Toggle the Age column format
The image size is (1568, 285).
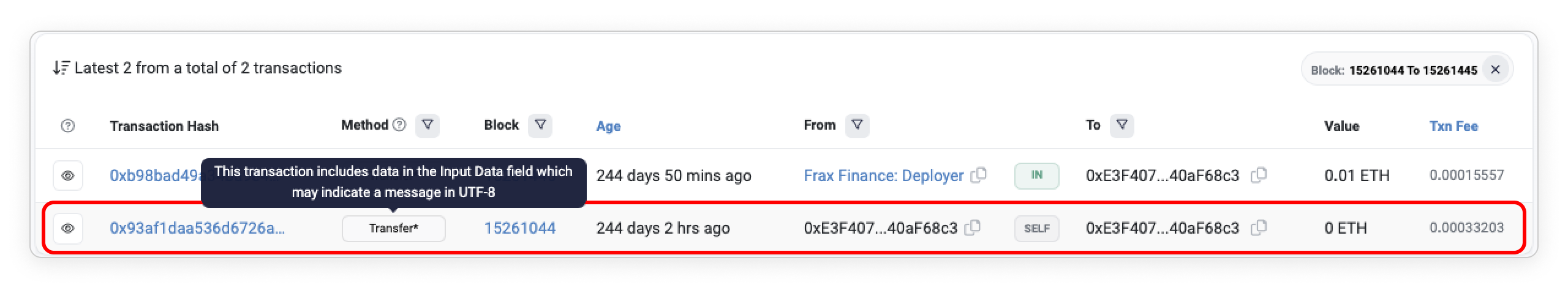click(608, 126)
